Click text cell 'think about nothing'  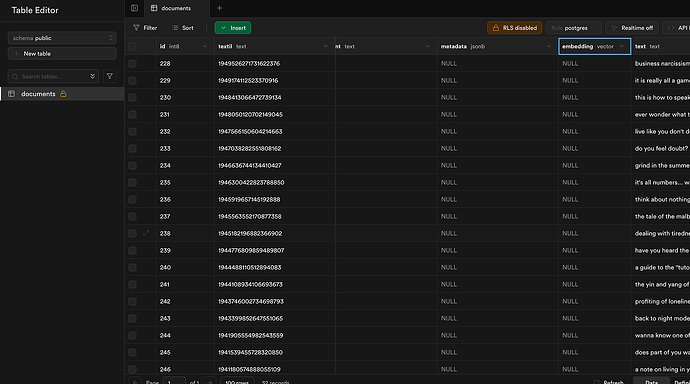coord(662,200)
